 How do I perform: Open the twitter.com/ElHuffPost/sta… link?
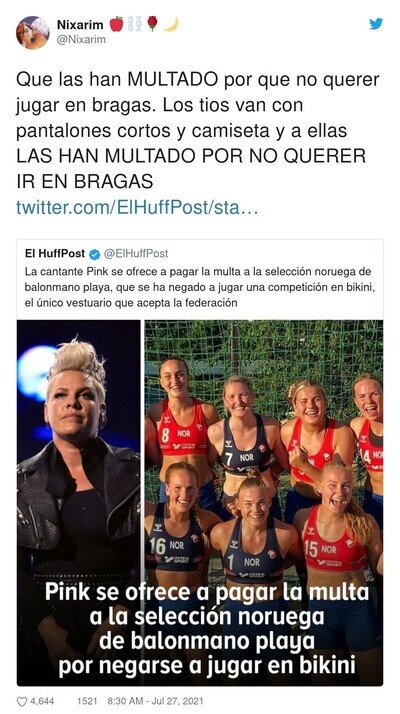pos(138,207)
